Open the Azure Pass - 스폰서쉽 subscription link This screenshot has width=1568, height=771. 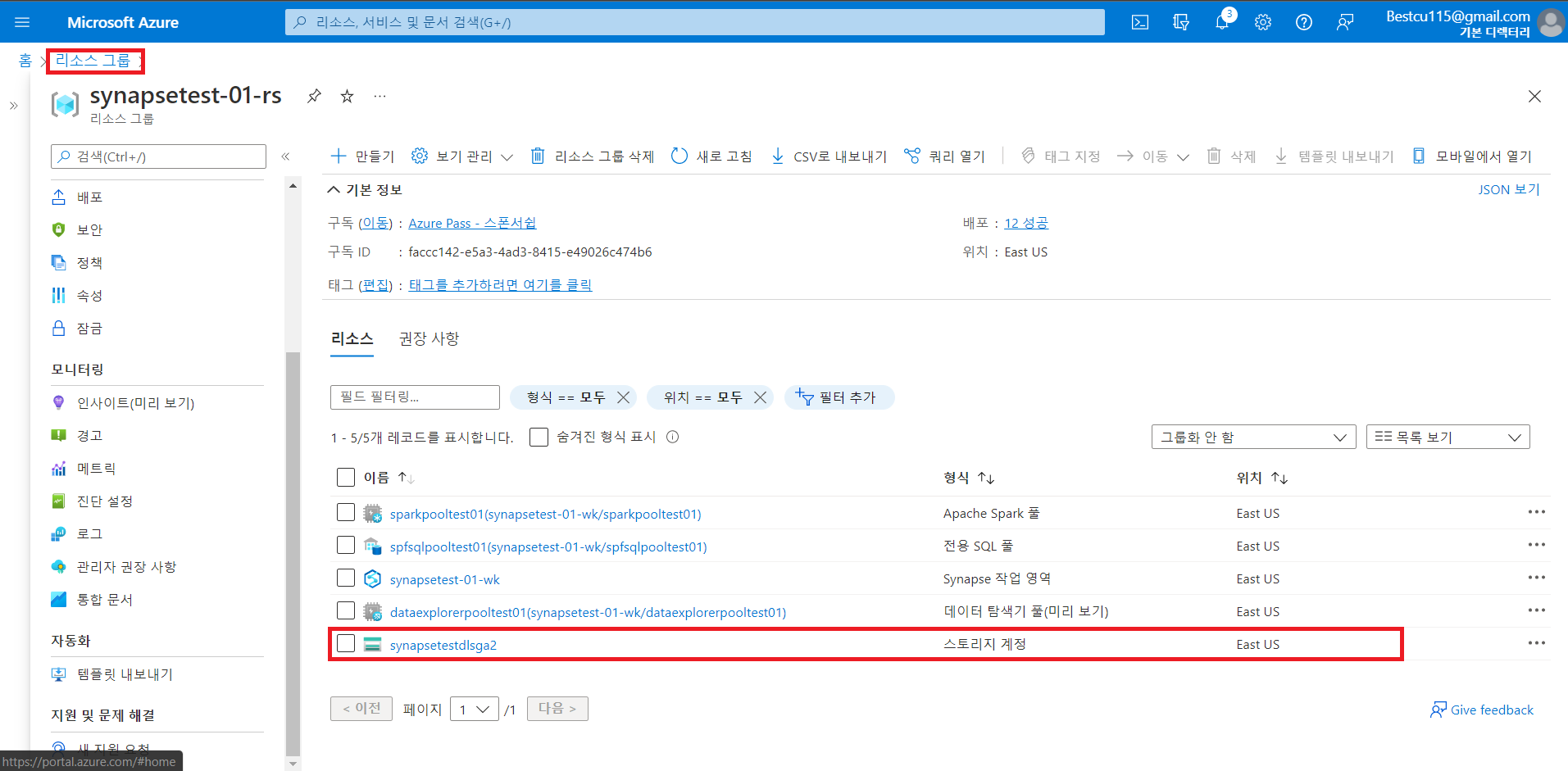tap(472, 223)
